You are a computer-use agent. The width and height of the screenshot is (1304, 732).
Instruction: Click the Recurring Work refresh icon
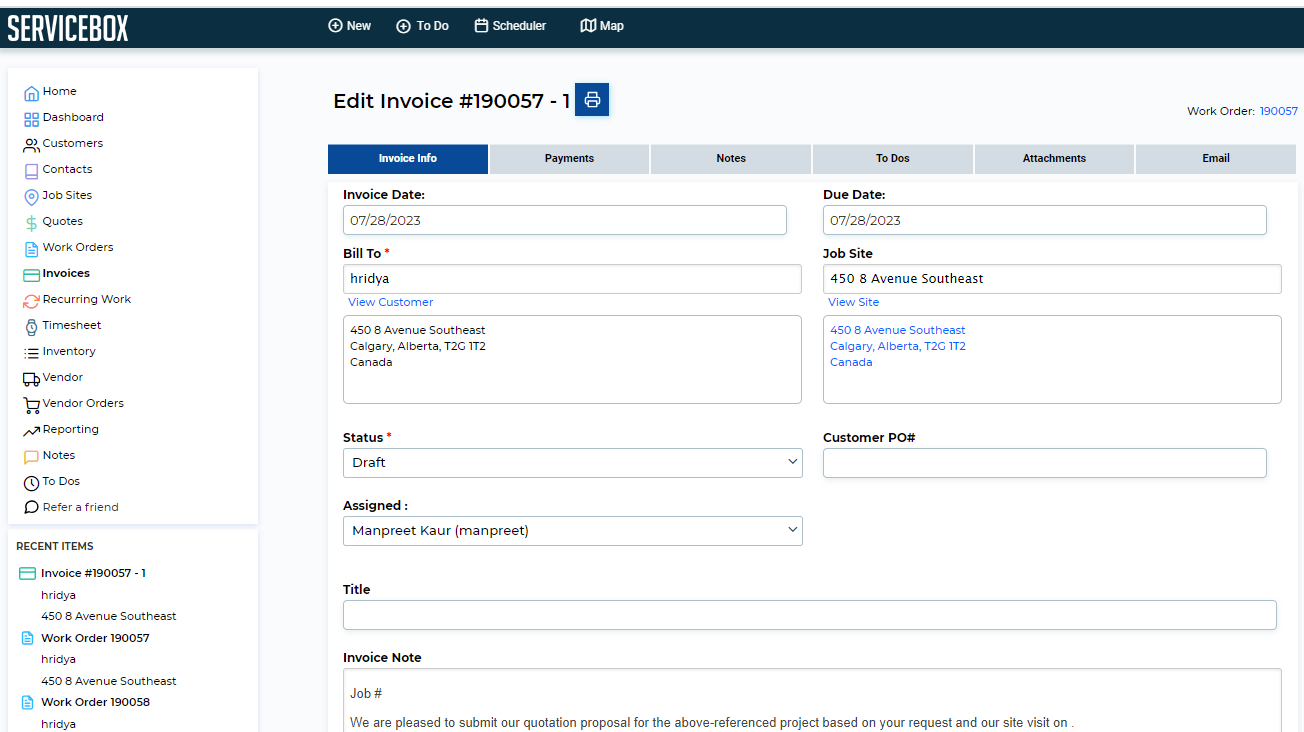coord(31,301)
